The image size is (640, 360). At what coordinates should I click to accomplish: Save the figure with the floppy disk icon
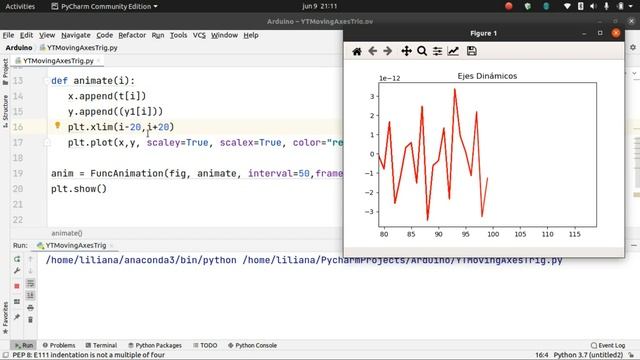point(472,51)
